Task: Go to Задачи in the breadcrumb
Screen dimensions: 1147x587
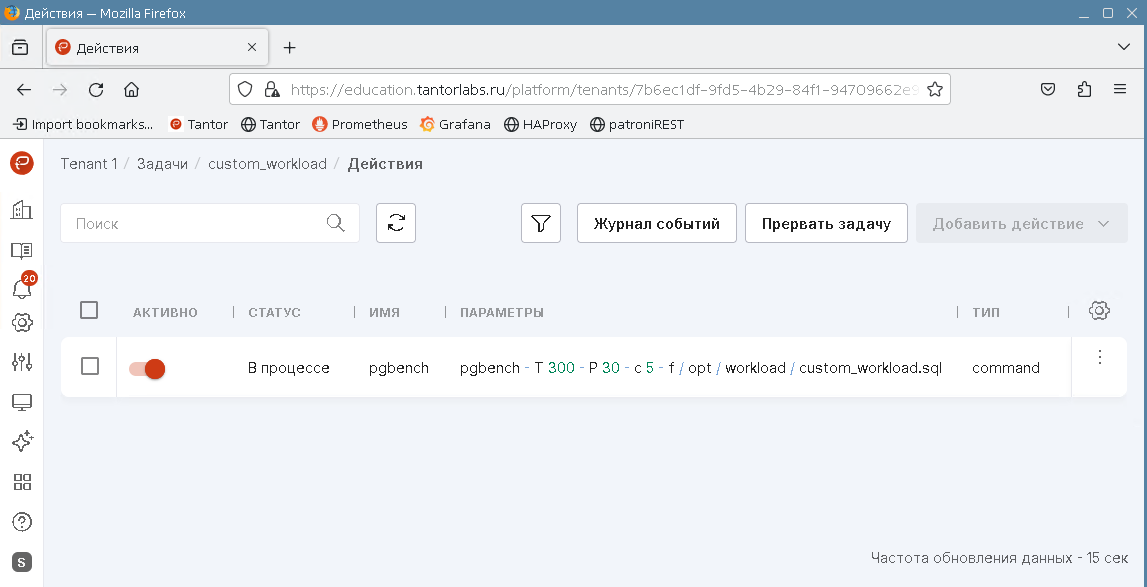Action: click(x=162, y=164)
